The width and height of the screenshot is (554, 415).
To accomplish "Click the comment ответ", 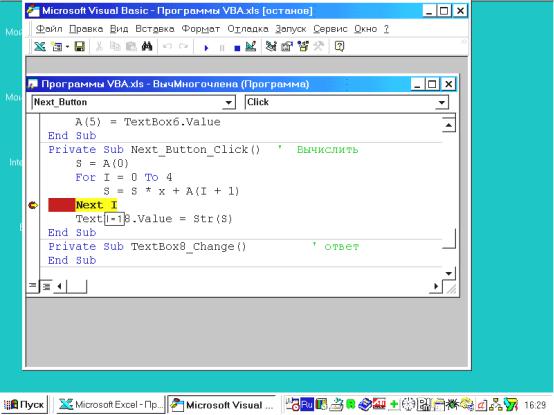I will coord(341,247).
